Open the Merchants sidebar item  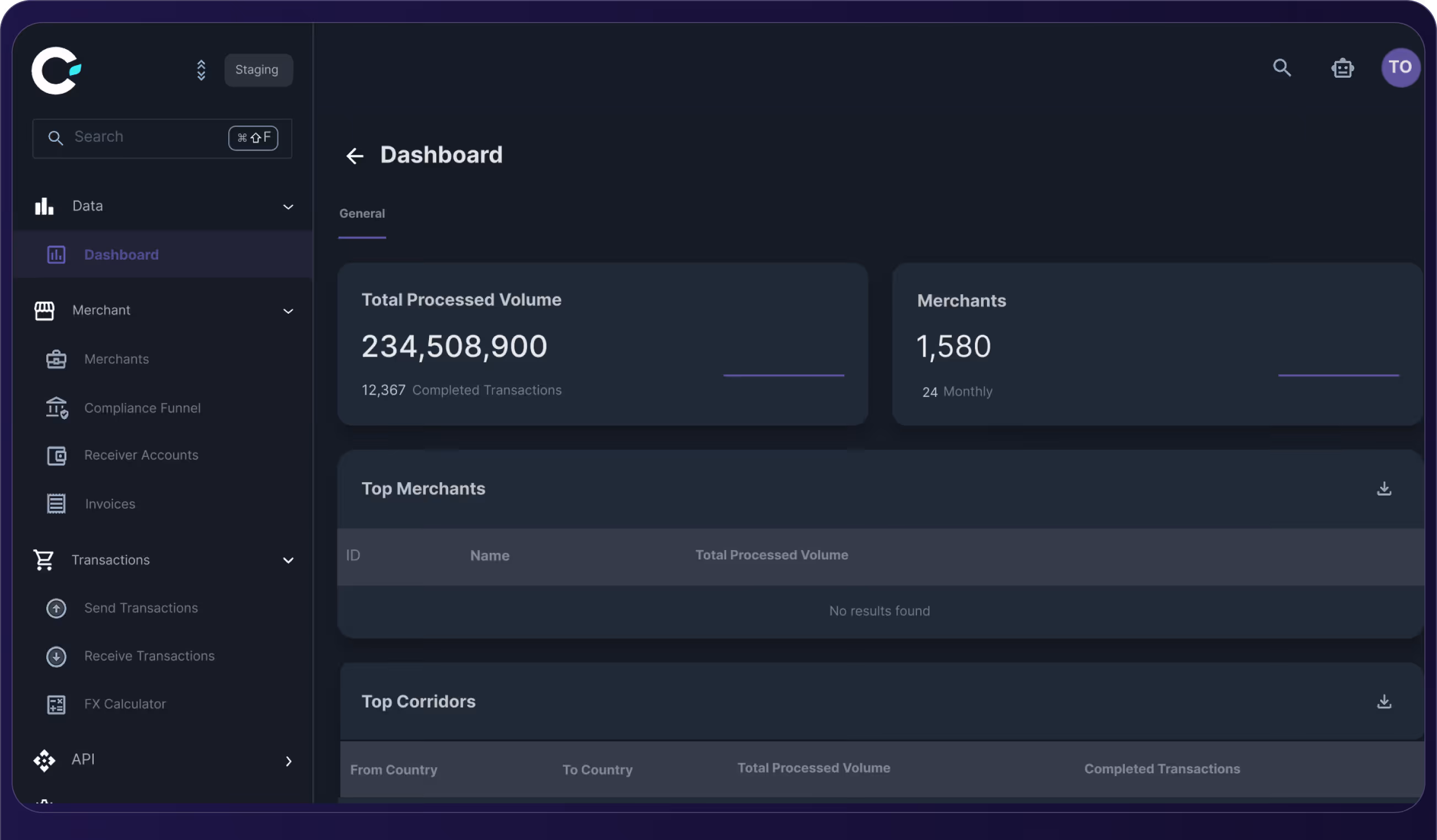tap(116, 359)
